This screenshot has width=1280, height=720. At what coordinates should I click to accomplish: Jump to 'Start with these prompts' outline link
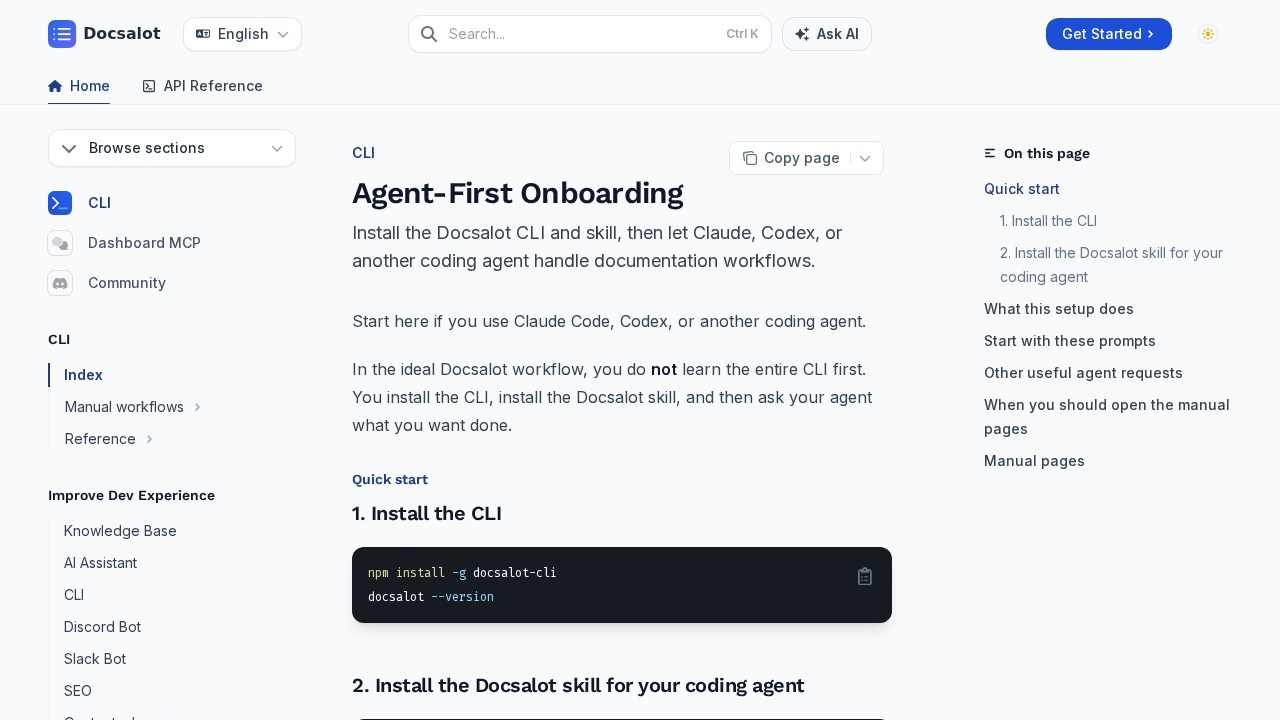[x=1070, y=341]
